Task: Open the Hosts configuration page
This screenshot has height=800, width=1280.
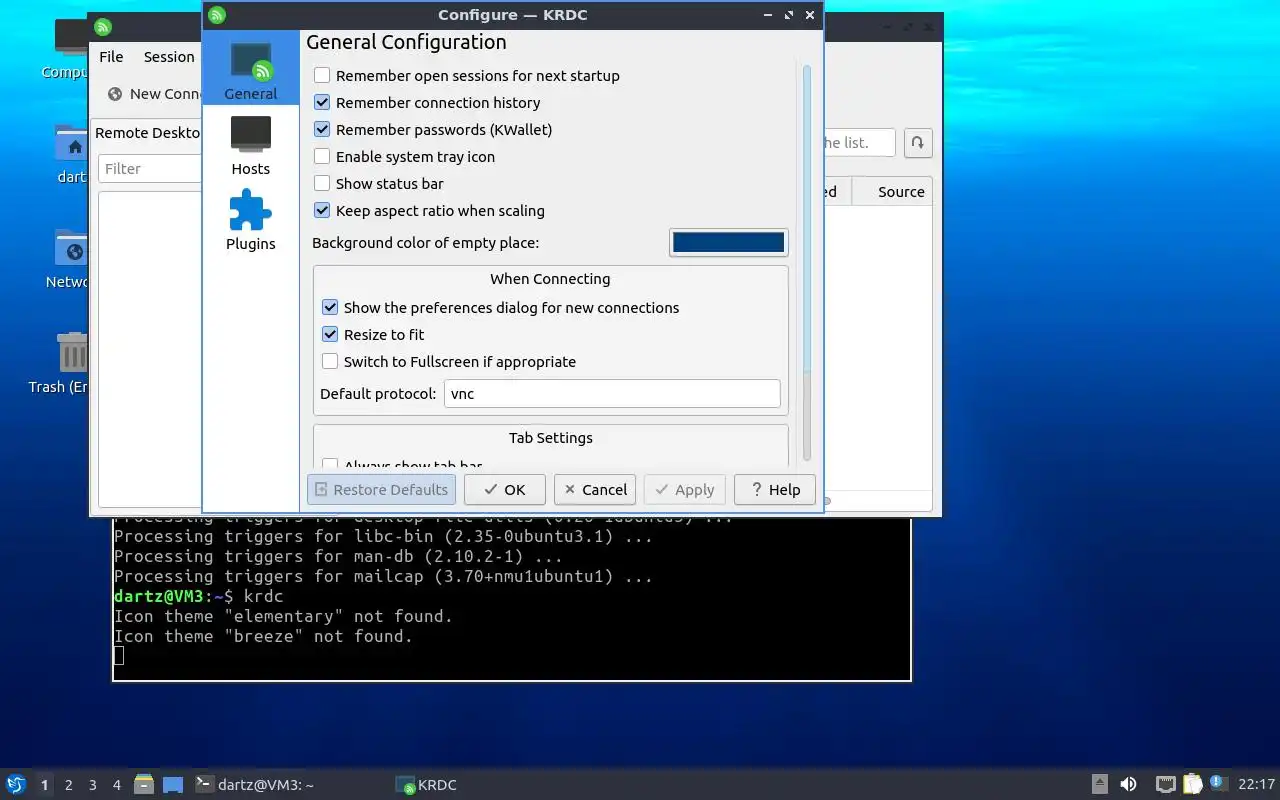Action: pos(250,144)
